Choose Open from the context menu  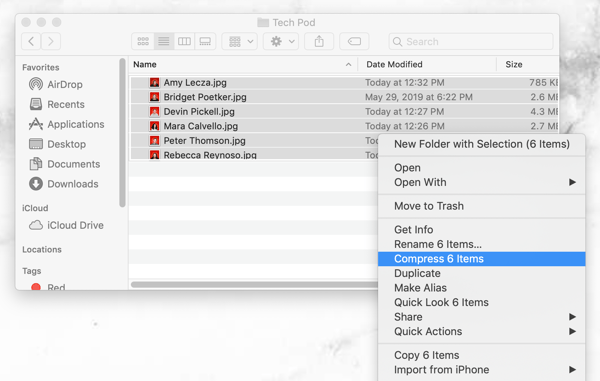coord(481,168)
